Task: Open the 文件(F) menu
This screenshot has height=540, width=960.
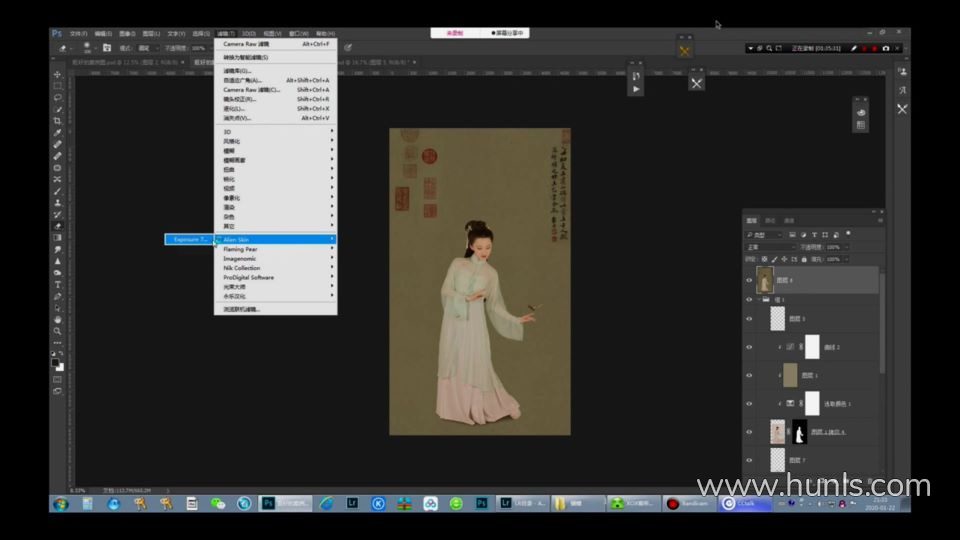Action: tap(78, 34)
